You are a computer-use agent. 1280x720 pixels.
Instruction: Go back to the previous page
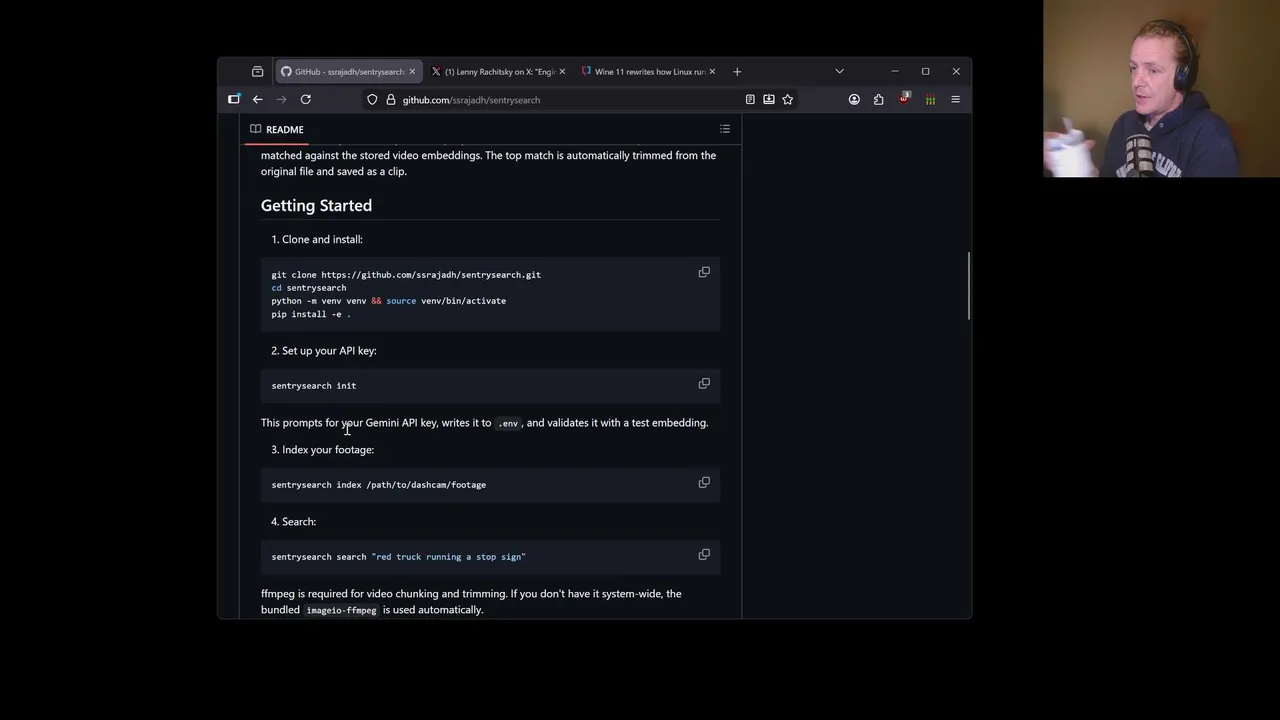[258, 100]
